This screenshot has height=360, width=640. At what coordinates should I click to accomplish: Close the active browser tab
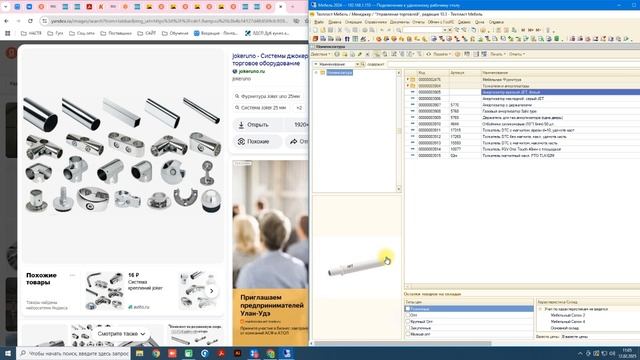tap(280, 7)
